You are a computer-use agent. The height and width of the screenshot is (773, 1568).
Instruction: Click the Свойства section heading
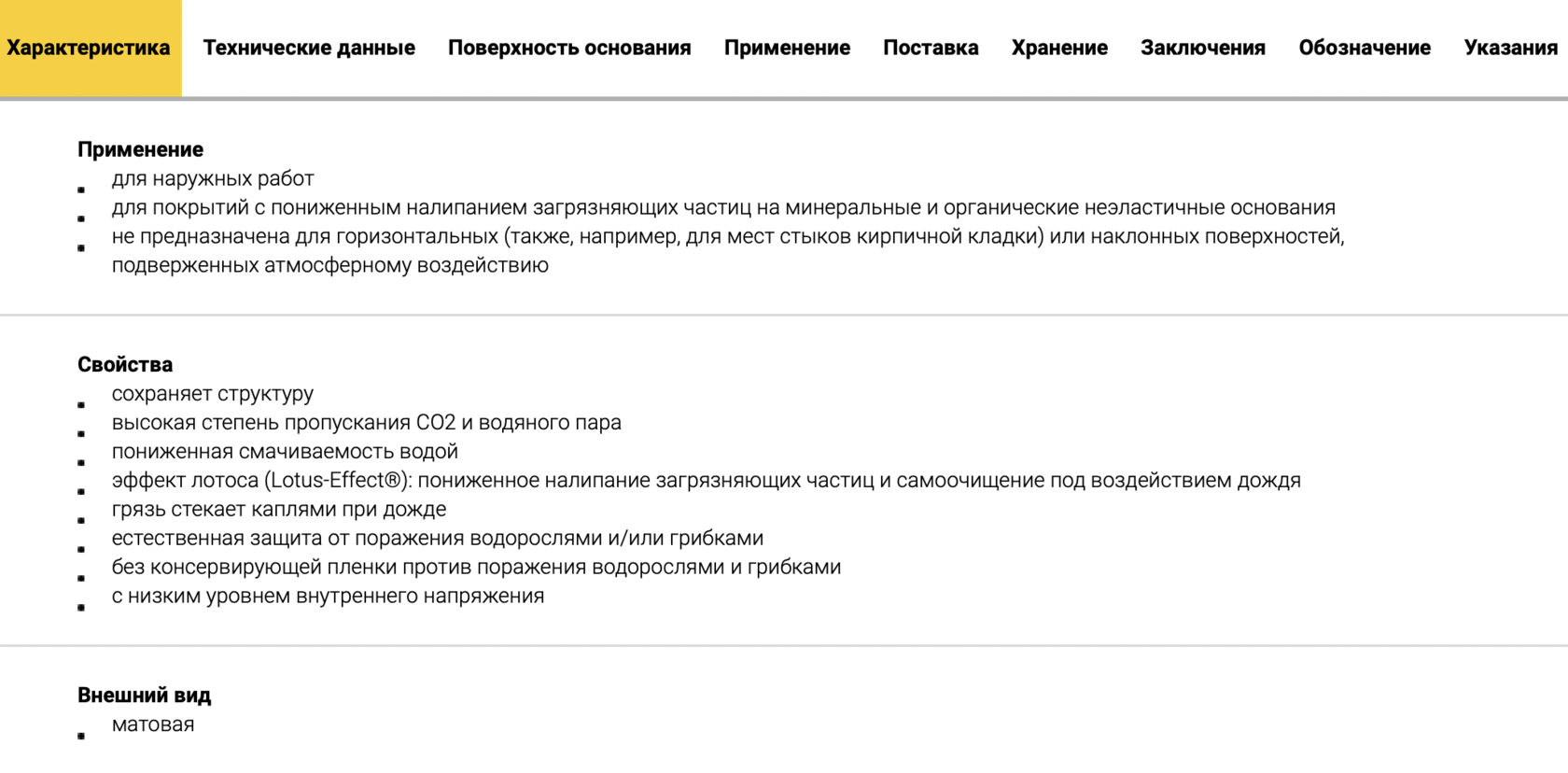(x=125, y=364)
